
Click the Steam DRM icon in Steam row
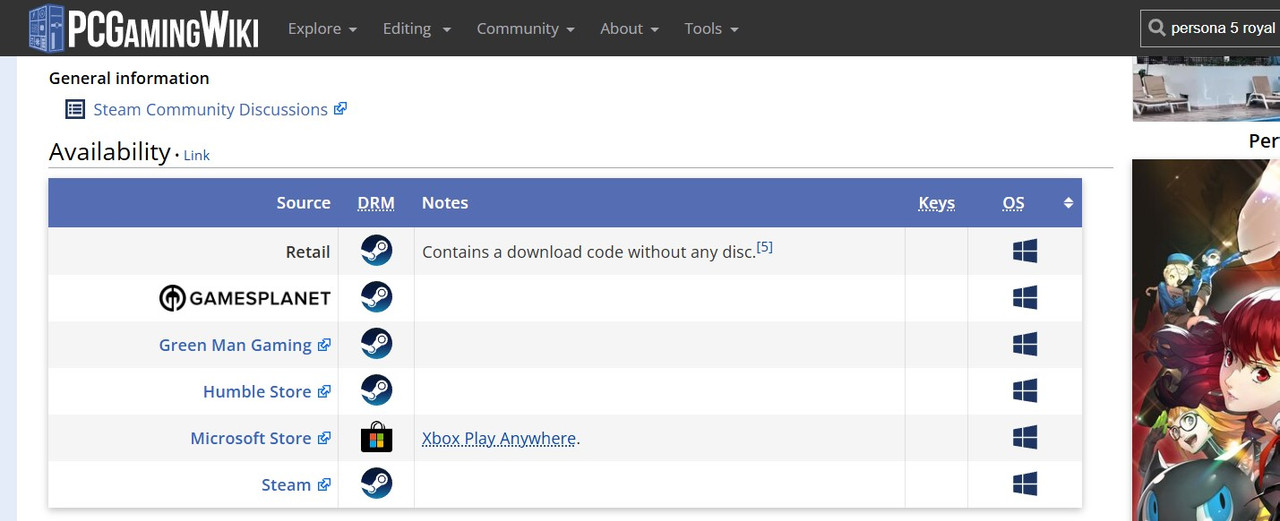[376, 484]
